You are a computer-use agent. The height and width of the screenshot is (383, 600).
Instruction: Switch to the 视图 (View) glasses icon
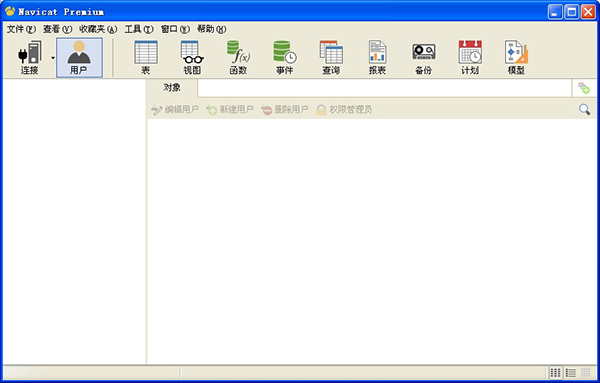pyautogui.click(x=192, y=57)
